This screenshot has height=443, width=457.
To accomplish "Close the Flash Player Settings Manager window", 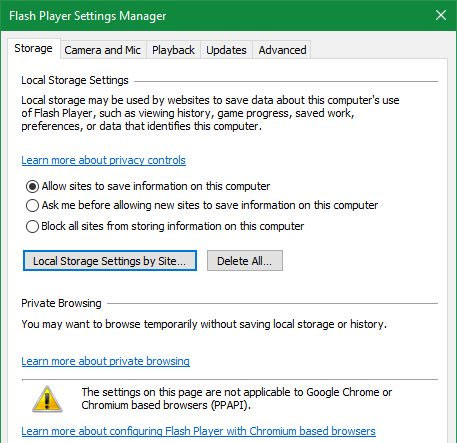I will pyautogui.click(x=441, y=15).
